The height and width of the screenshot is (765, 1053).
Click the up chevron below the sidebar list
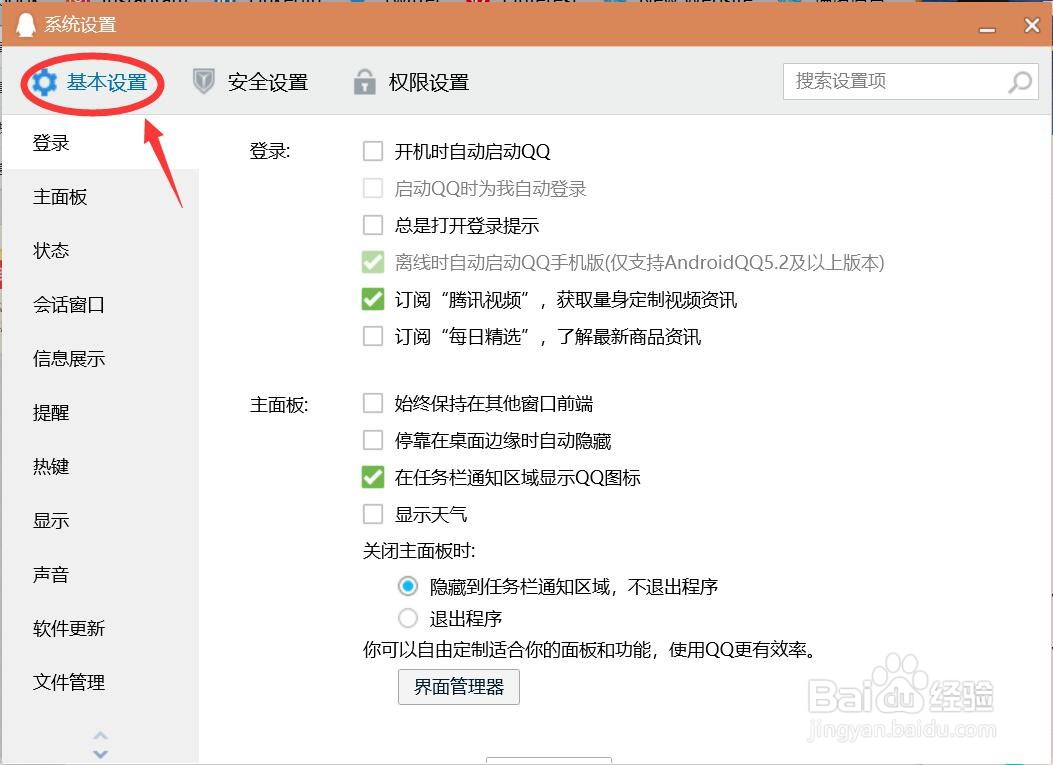[x=101, y=735]
